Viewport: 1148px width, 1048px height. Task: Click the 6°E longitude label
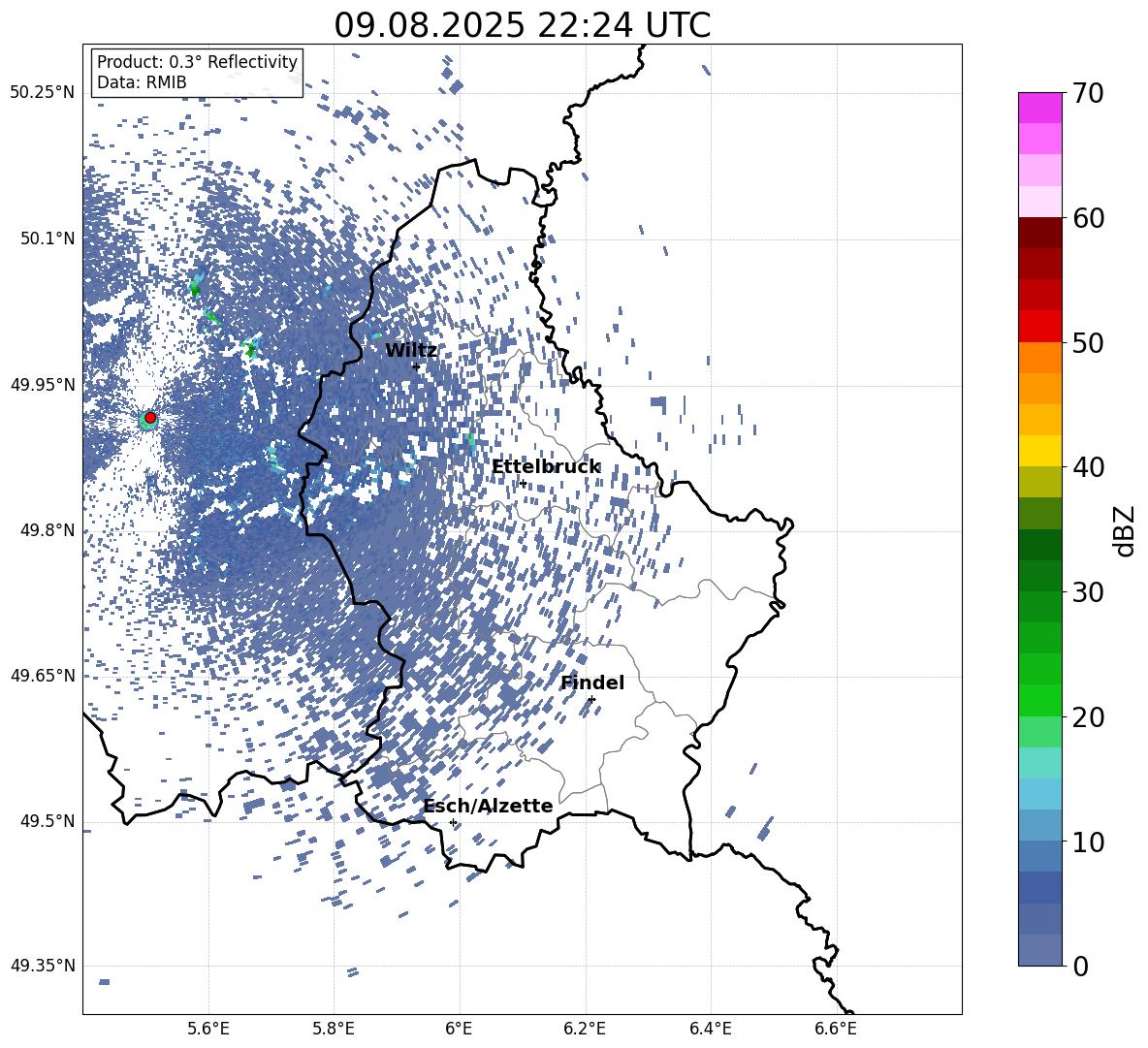459,1029
